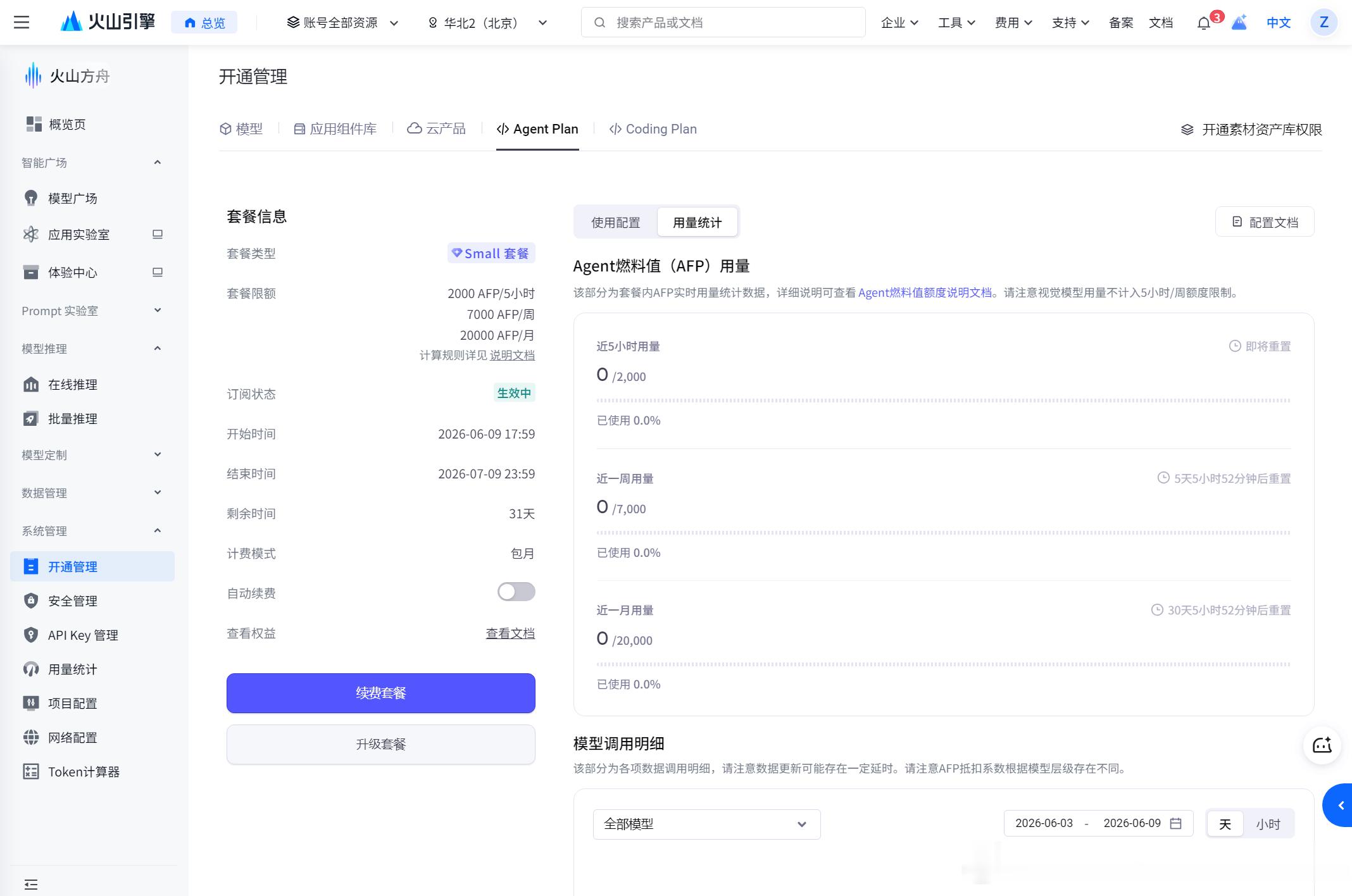Switch granularity to 天
1352x896 pixels.
point(1225,824)
